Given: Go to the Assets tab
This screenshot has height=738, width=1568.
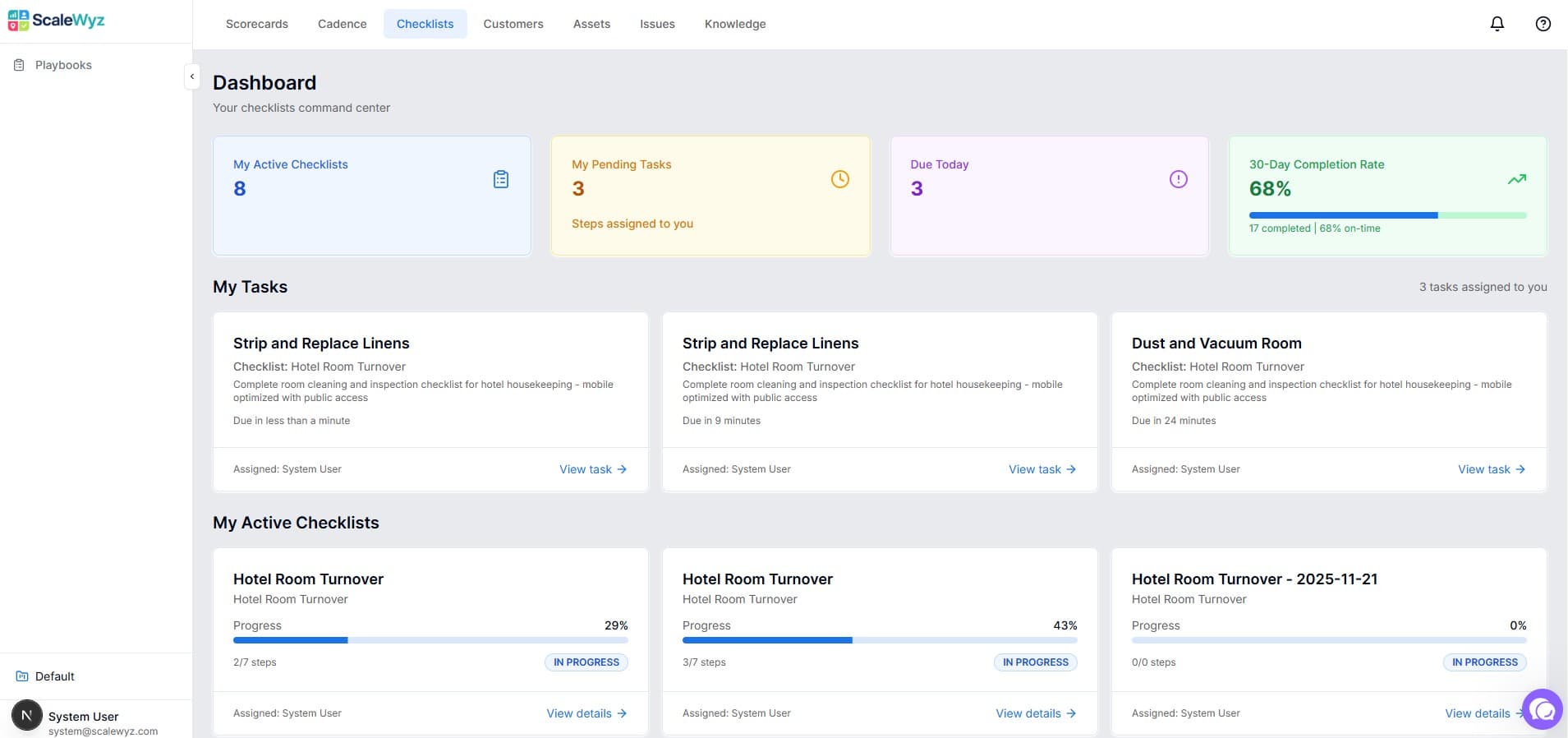Looking at the screenshot, I should [x=591, y=24].
